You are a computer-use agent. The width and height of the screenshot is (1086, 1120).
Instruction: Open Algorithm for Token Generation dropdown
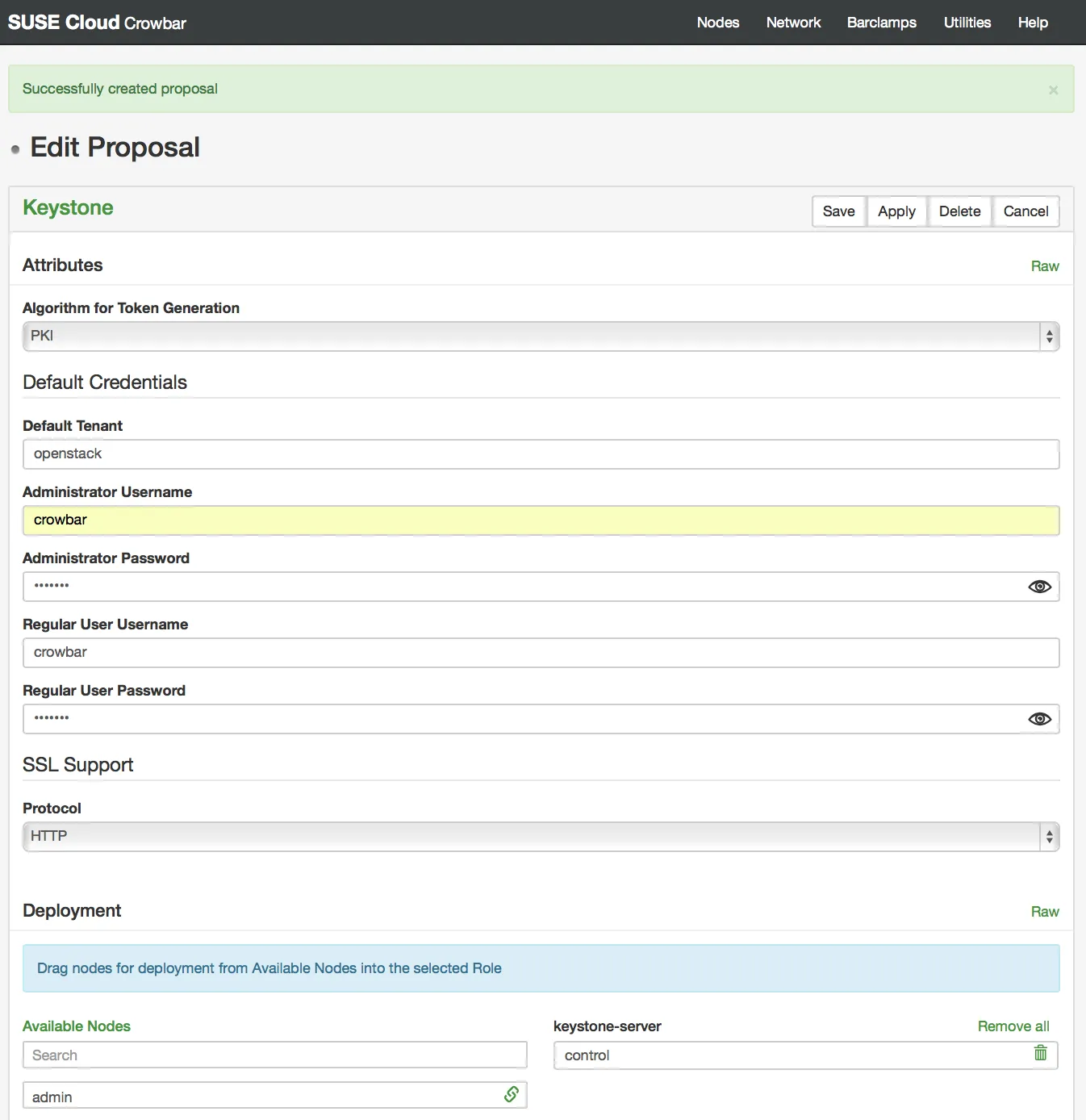click(x=541, y=336)
